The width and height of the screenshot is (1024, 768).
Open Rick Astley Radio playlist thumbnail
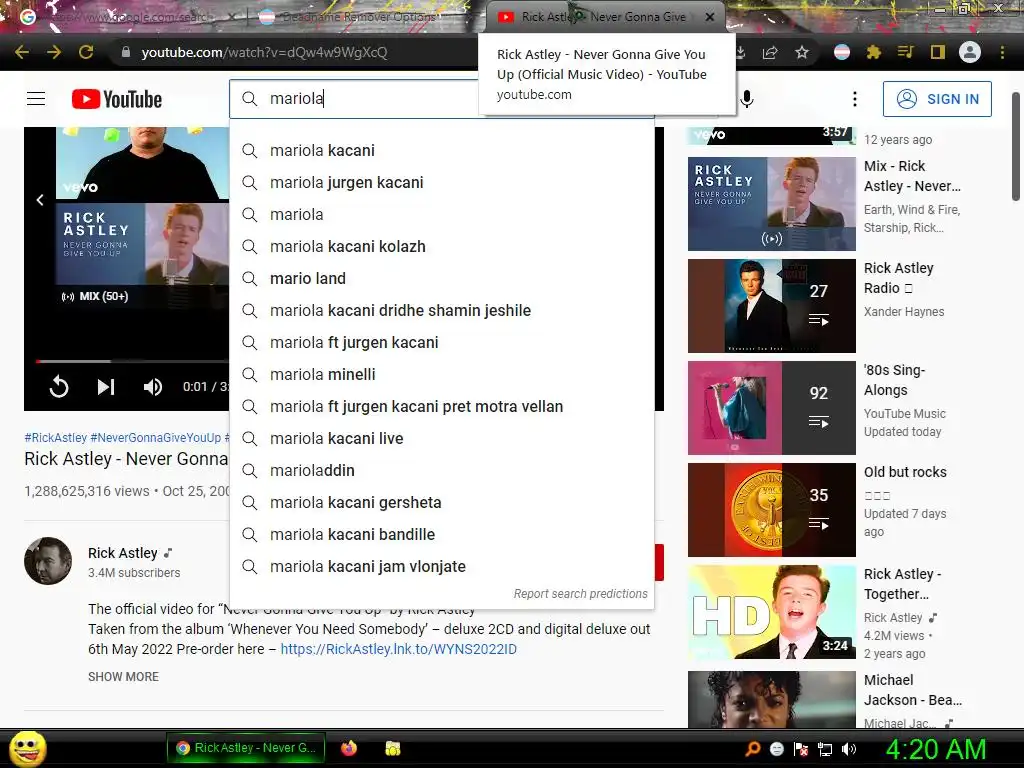pos(771,306)
